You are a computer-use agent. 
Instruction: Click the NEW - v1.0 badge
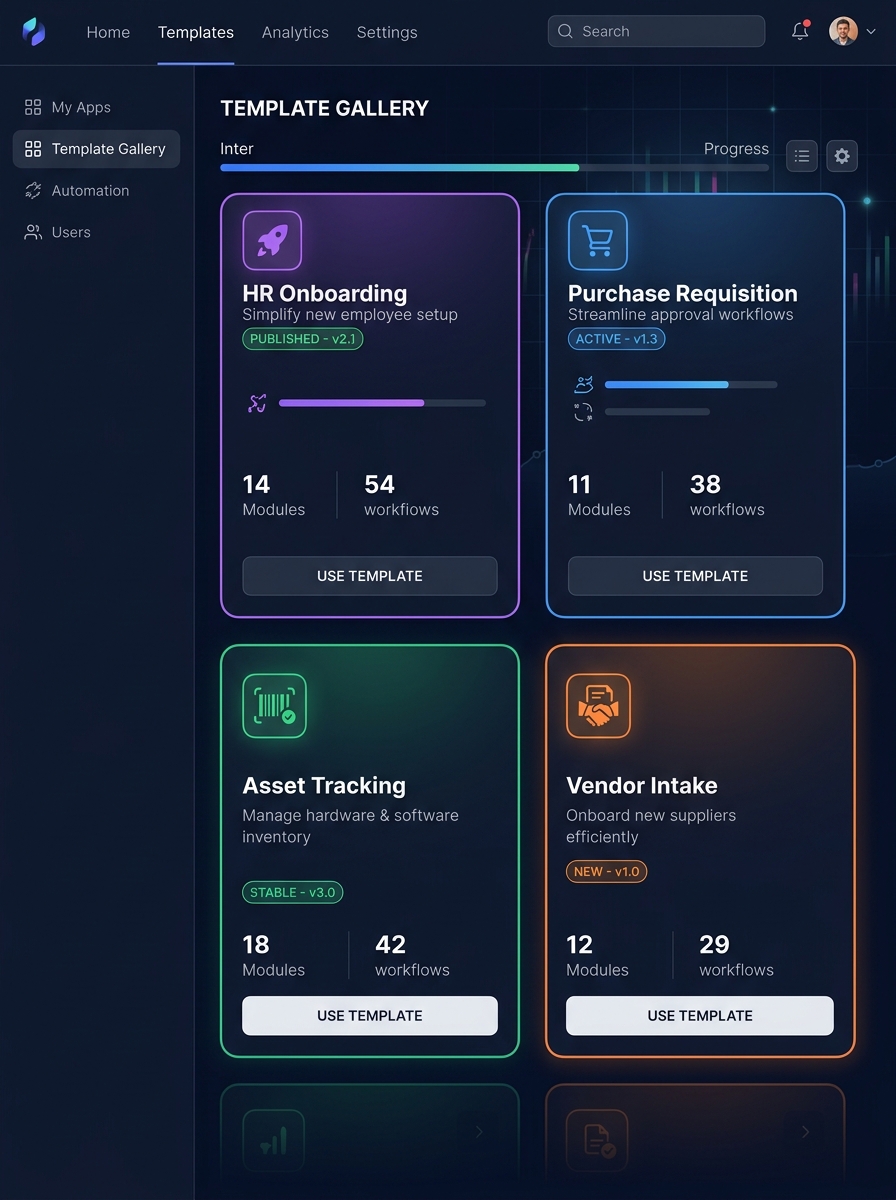click(x=607, y=871)
